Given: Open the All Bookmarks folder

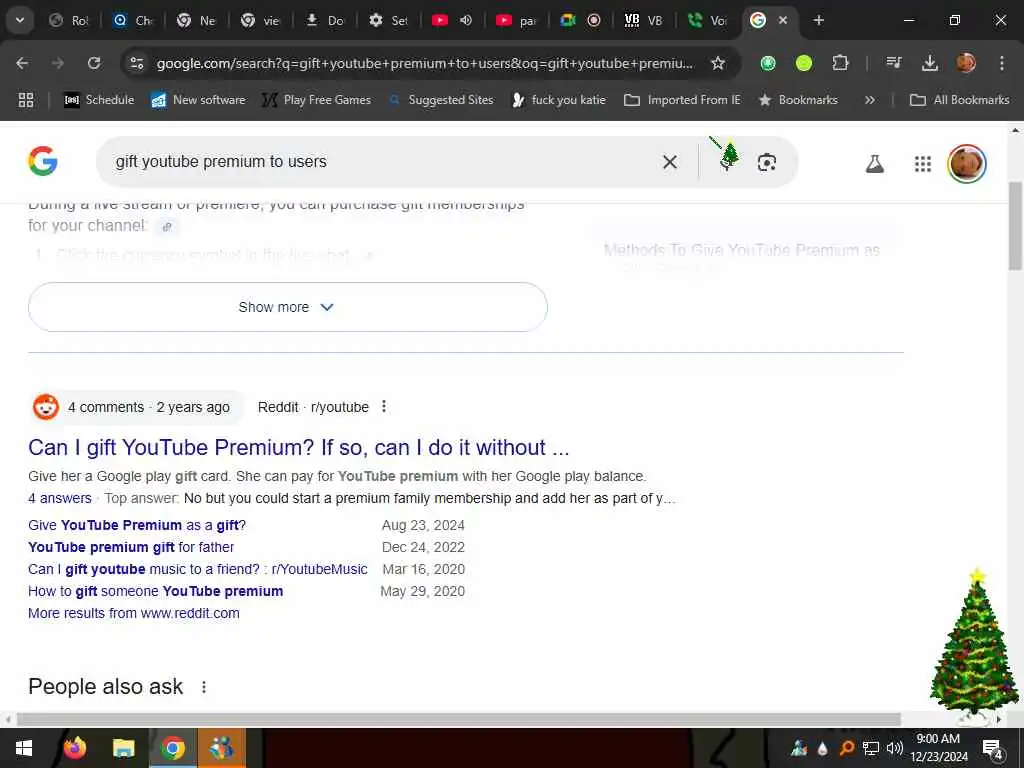Looking at the screenshot, I should click(x=959, y=100).
